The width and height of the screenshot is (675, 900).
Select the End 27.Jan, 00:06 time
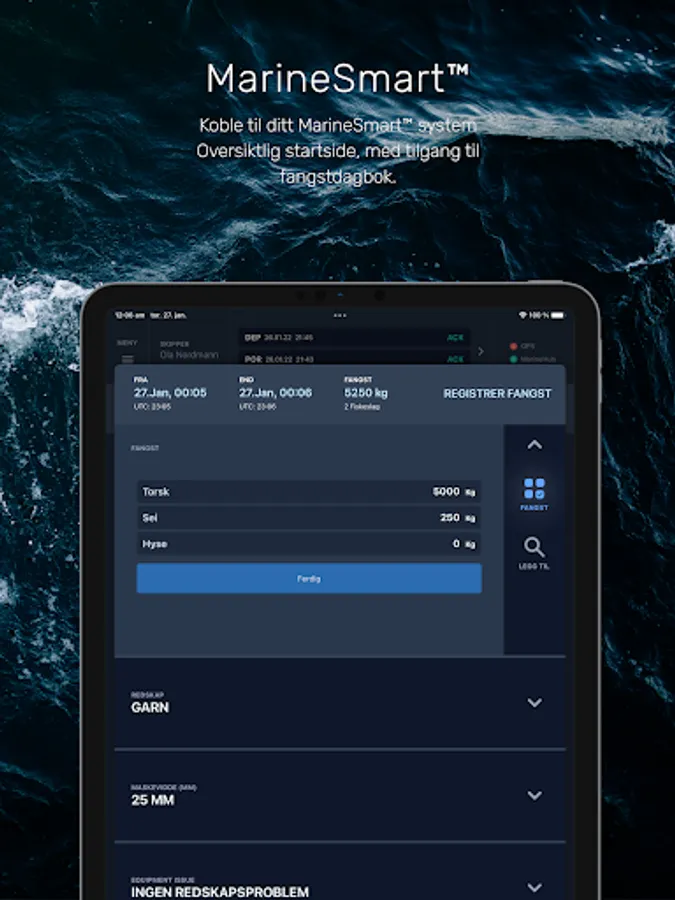click(x=276, y=393)
